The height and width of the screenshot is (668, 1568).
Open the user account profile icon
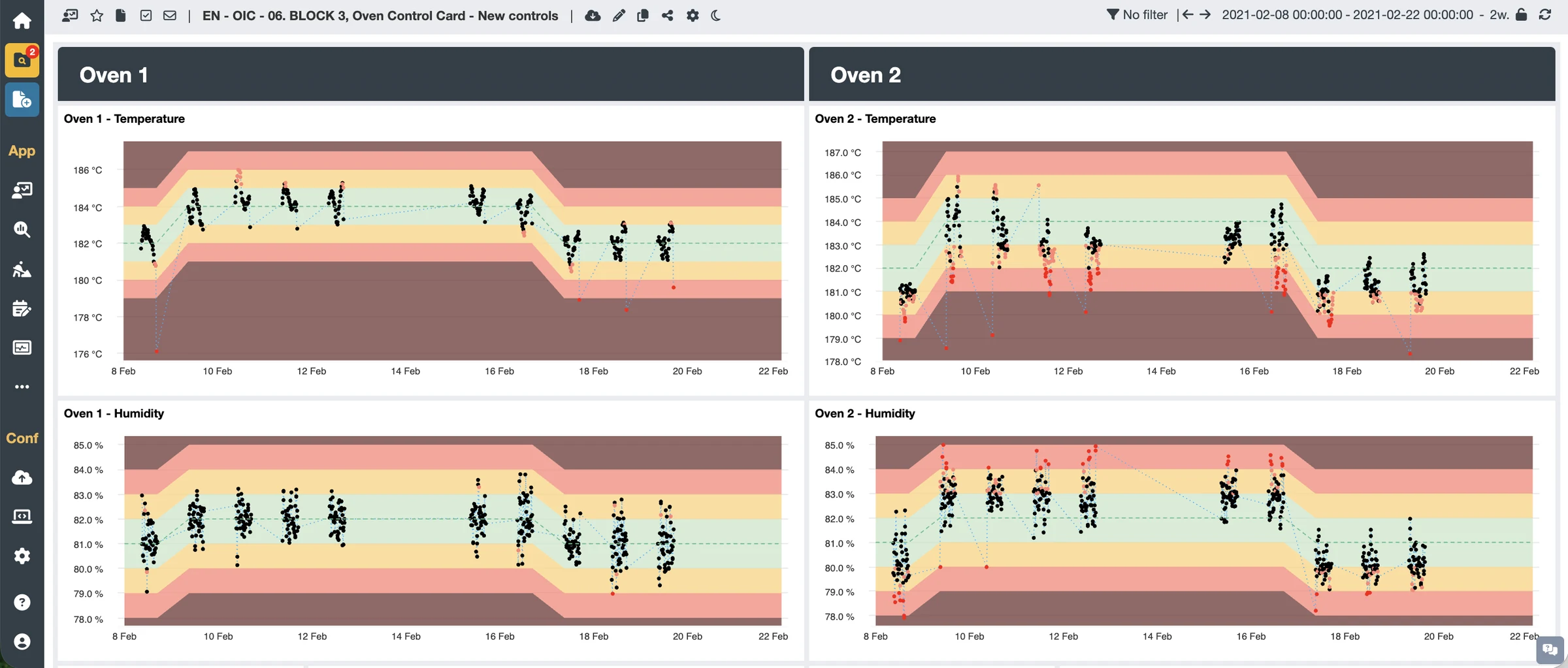(x=22, y=642)
